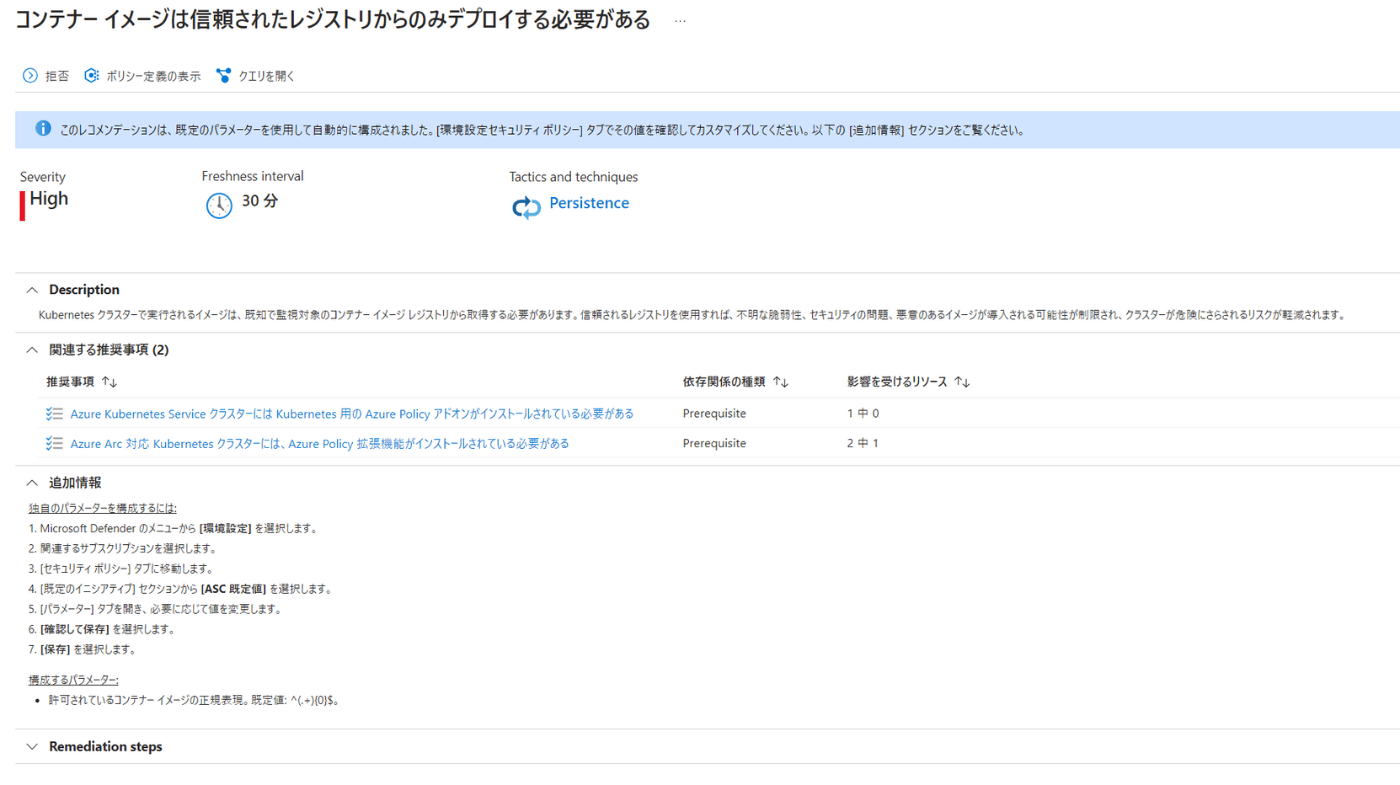Click step 1 Microsoft Defender のメニュー text

(173, 529)
